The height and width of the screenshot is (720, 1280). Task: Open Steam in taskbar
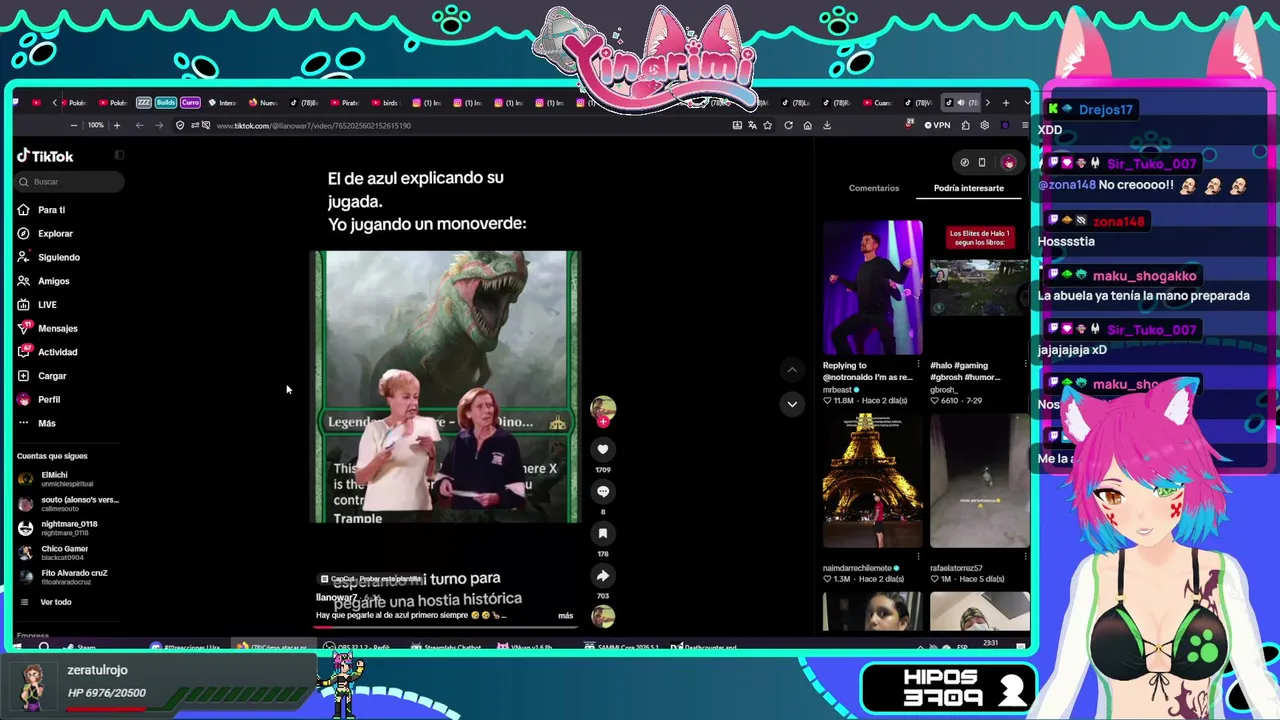[x=80, y=647]
